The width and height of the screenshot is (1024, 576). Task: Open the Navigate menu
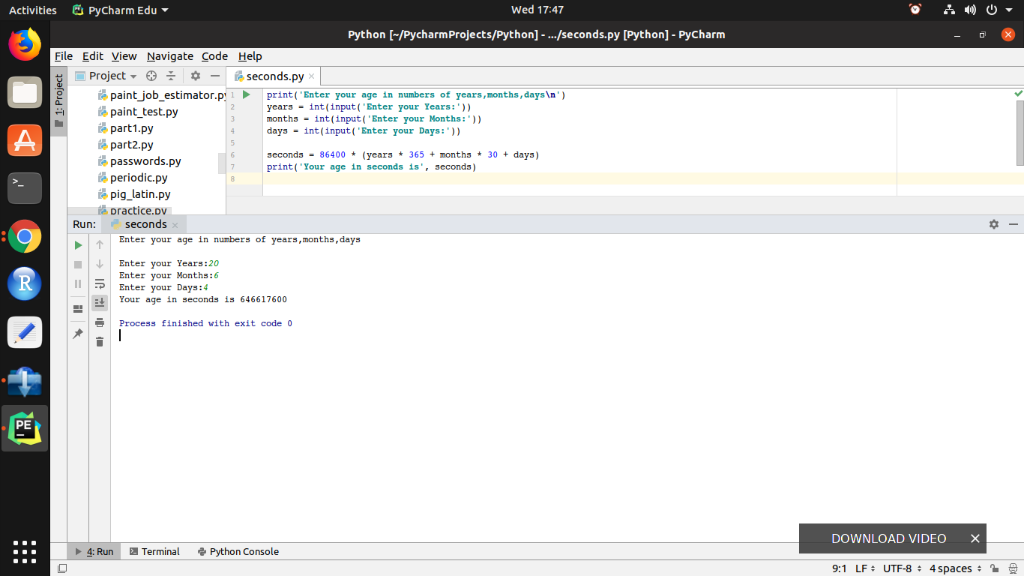pos(170,56)
